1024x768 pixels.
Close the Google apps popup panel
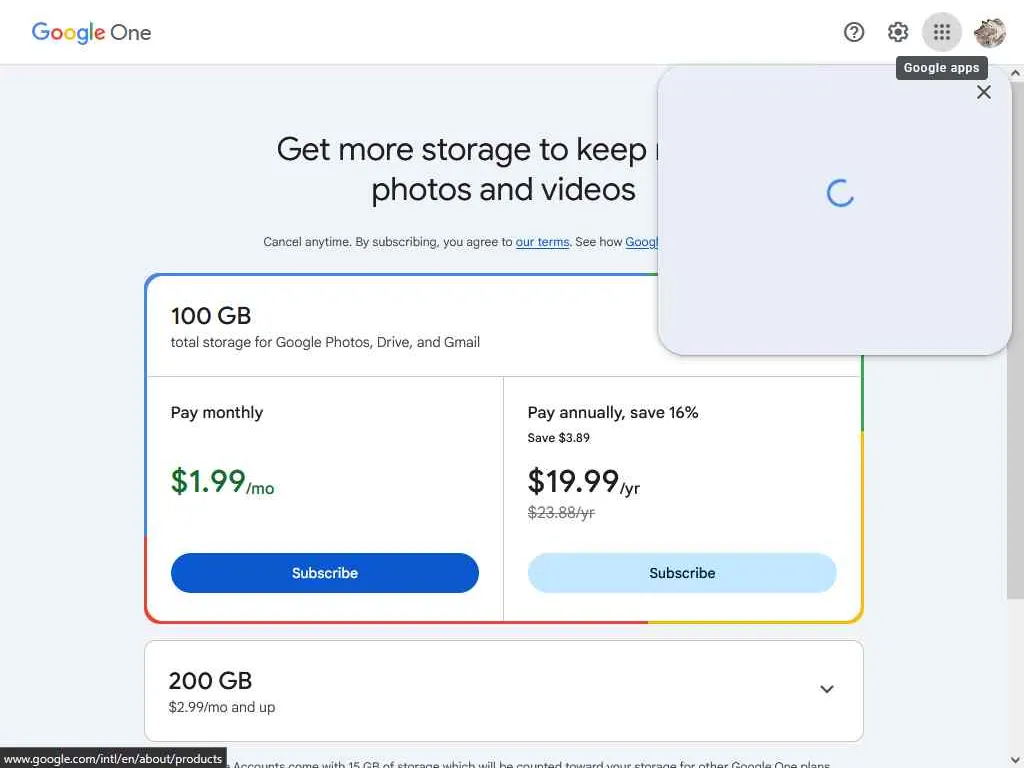click(984, 92)
